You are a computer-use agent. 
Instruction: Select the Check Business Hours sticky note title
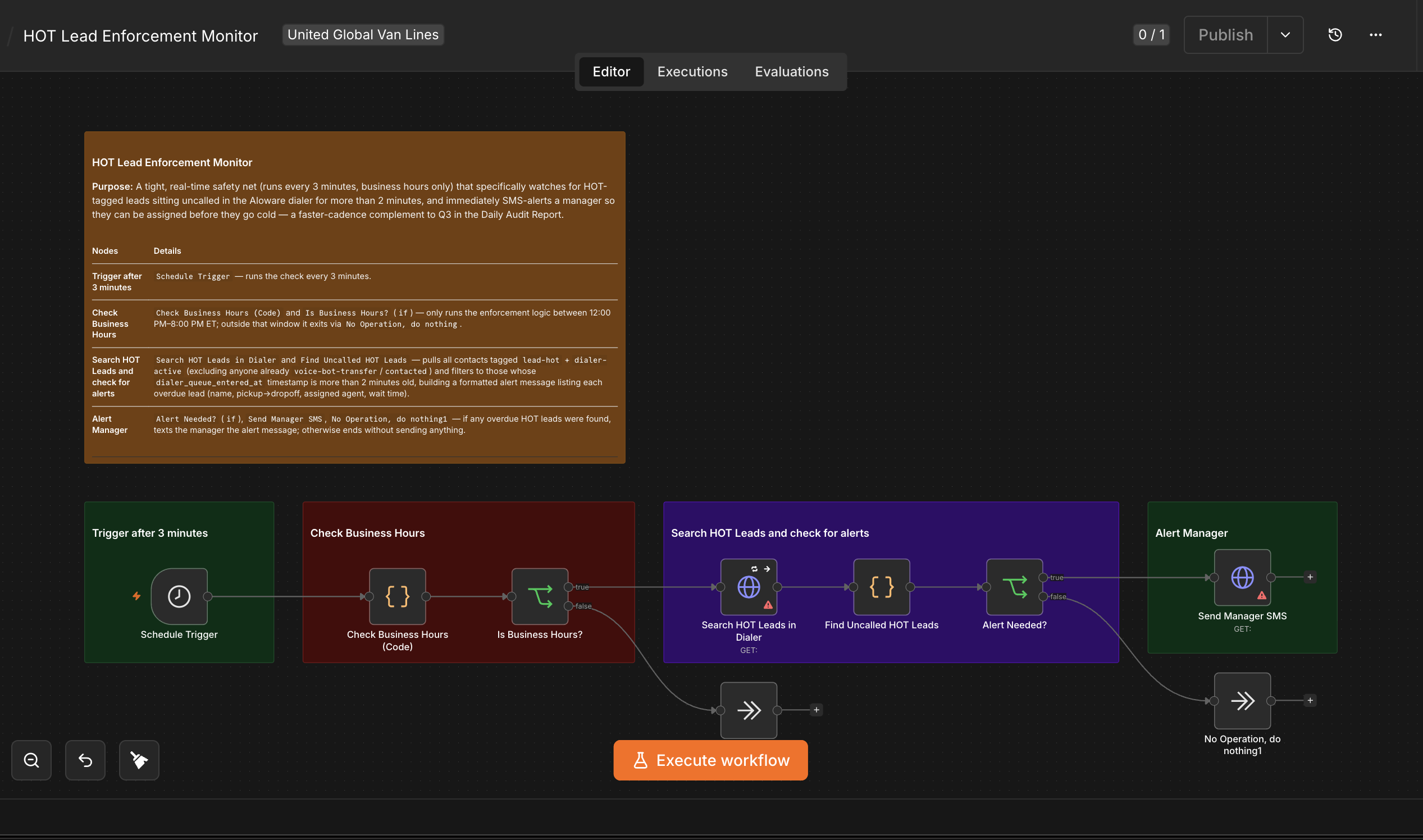367,533
